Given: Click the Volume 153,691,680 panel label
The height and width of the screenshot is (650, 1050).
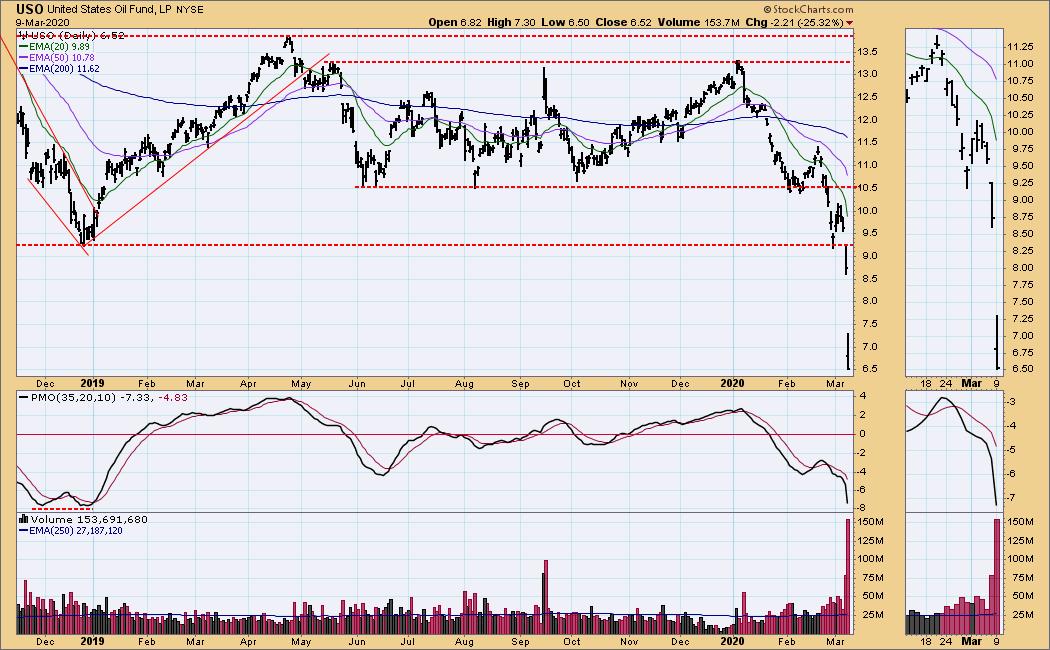Looking at the screenshot, I should point(89,519).
